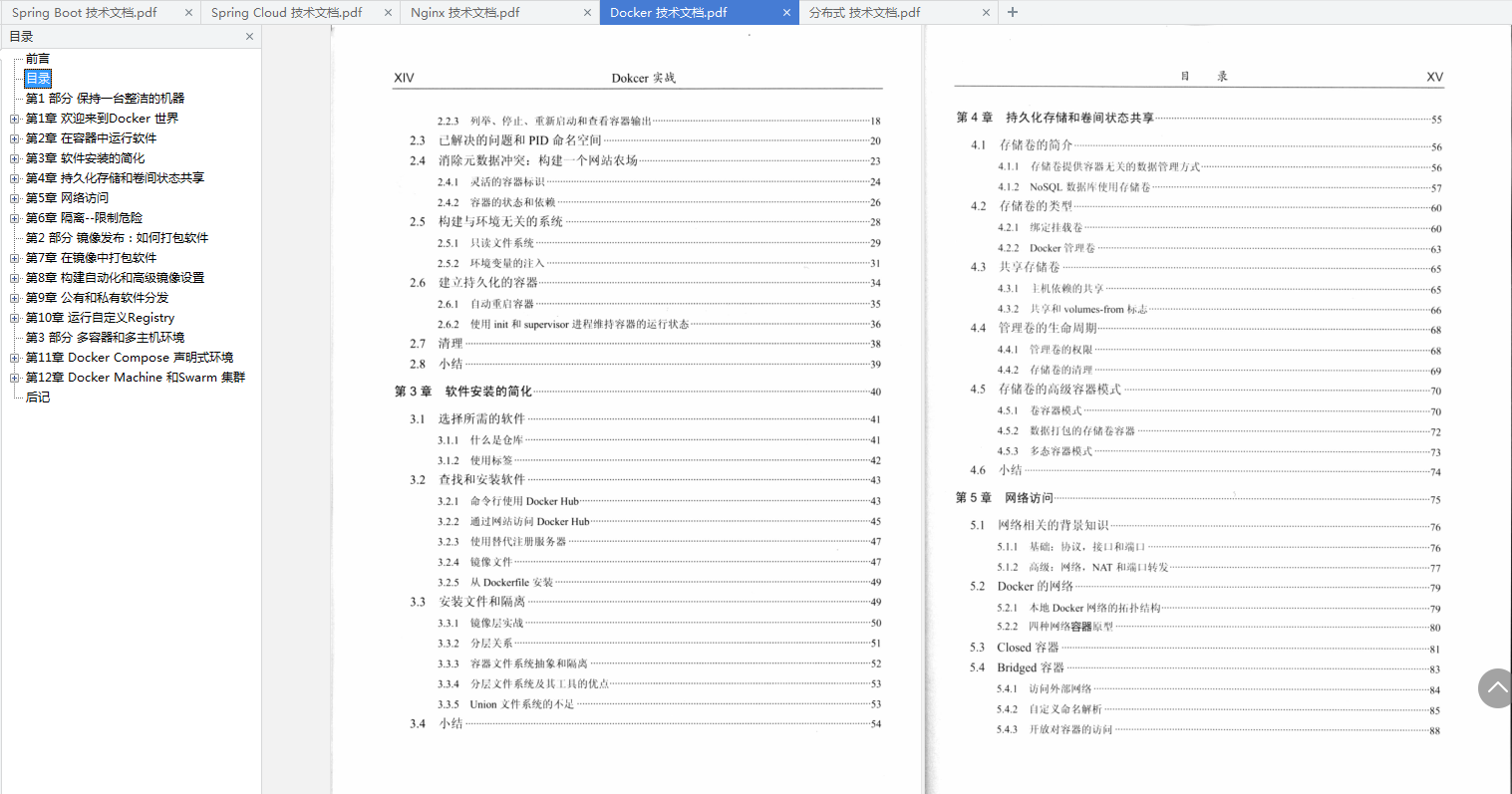Image resolution: width=1512 pixels, height=794 pixels.
Task: Switch to Spring Cloud 技术文档.pdf tab
Action: click(x=287, y=13)
